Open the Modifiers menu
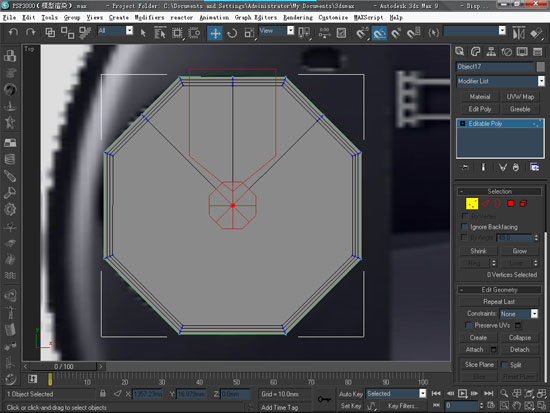The image size is (550, 413). tap(149, 17)
